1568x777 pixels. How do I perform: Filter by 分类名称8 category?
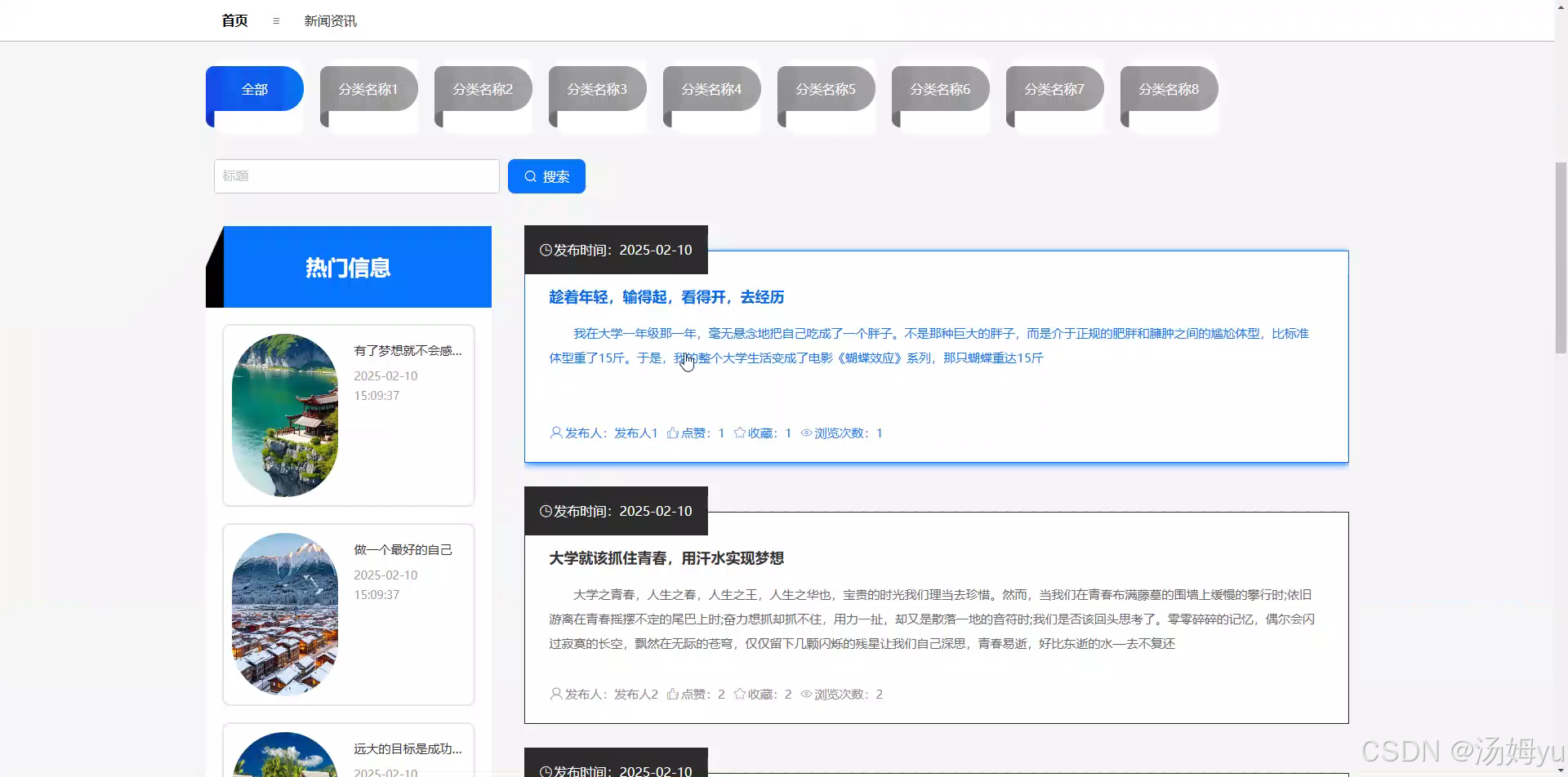pos(1169,89)
